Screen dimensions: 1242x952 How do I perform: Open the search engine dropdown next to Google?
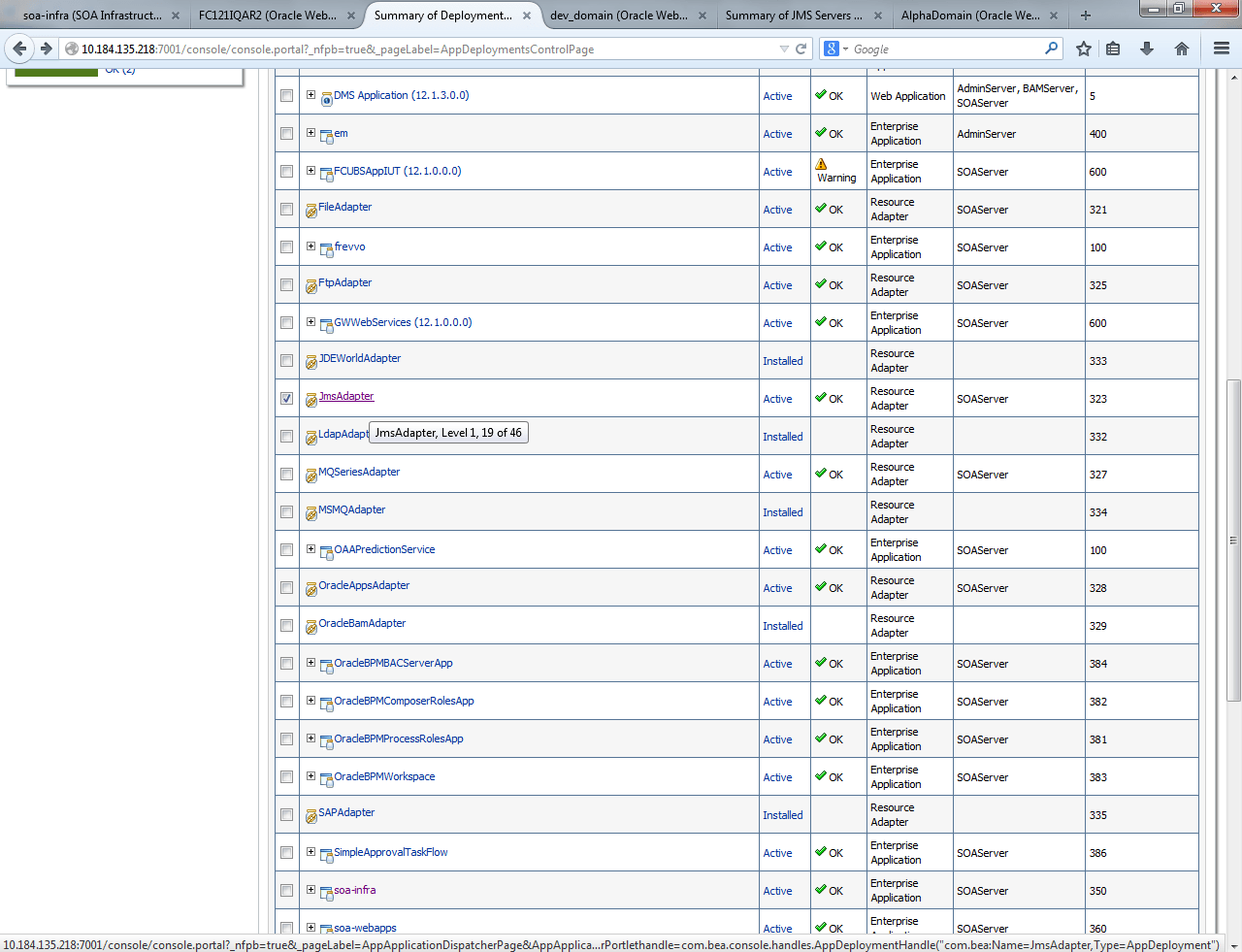(845, 49)
